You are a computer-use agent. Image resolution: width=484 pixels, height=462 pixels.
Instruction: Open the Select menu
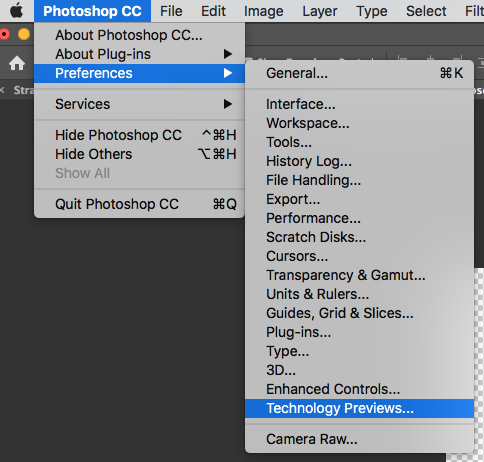pos(426,11)
